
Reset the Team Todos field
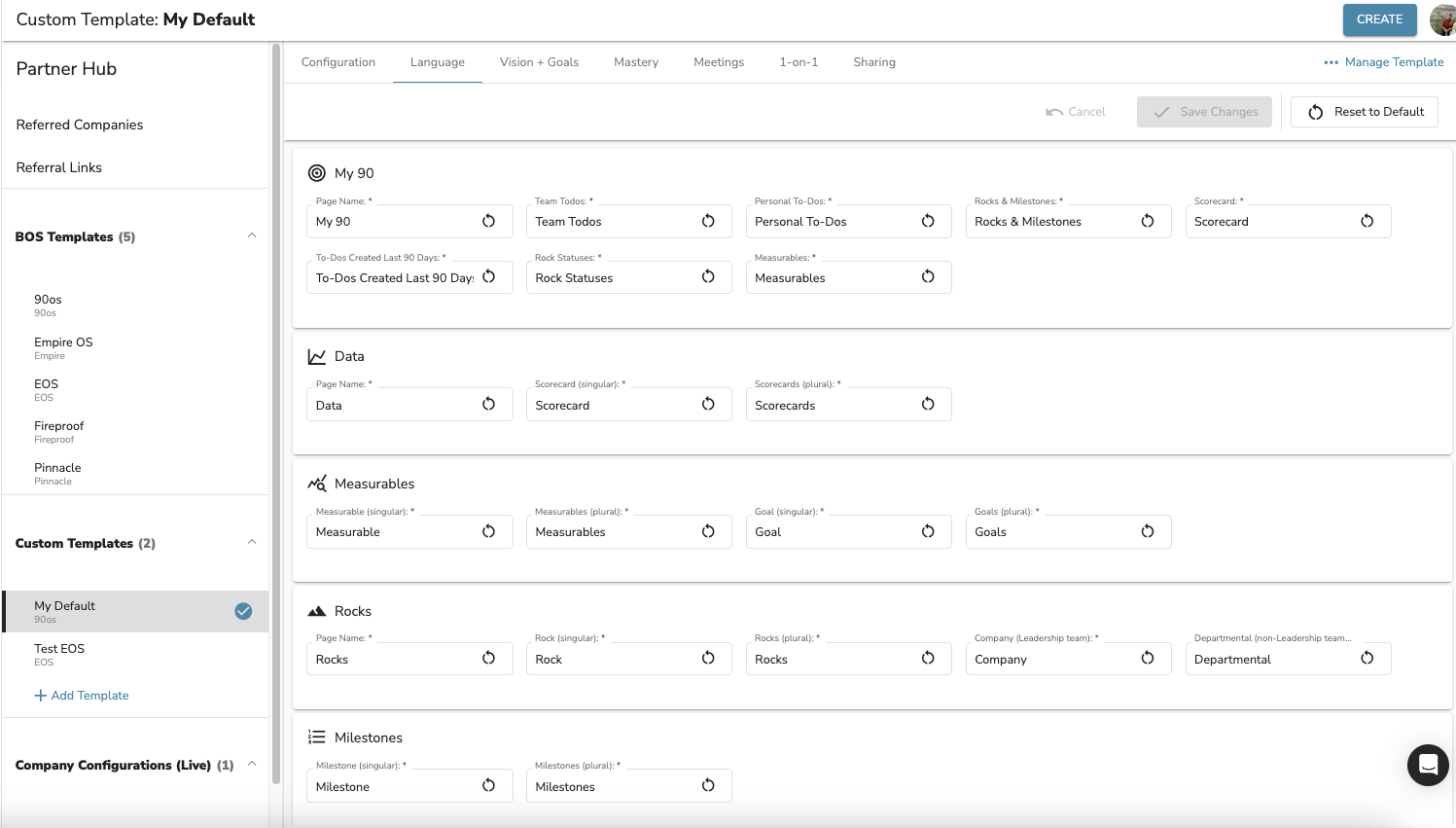tap(709, 221)
